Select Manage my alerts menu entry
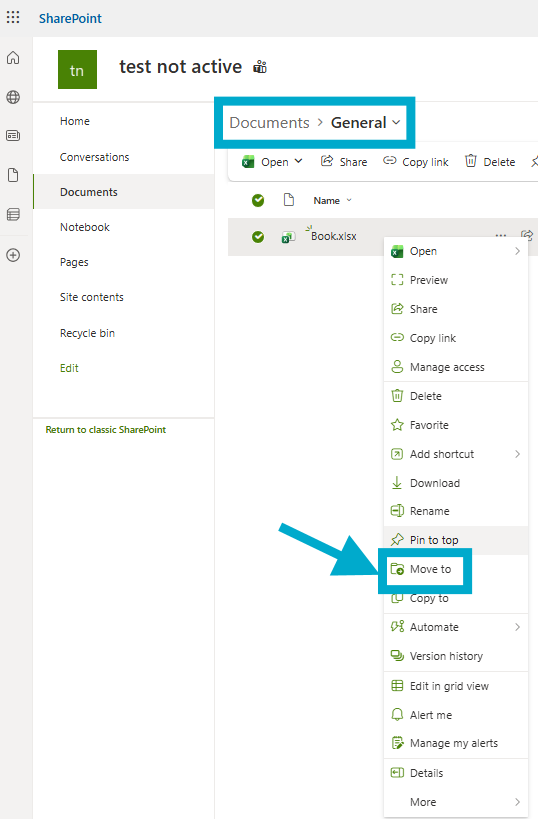Screen dimensions: 538x819 click(456, 743)
